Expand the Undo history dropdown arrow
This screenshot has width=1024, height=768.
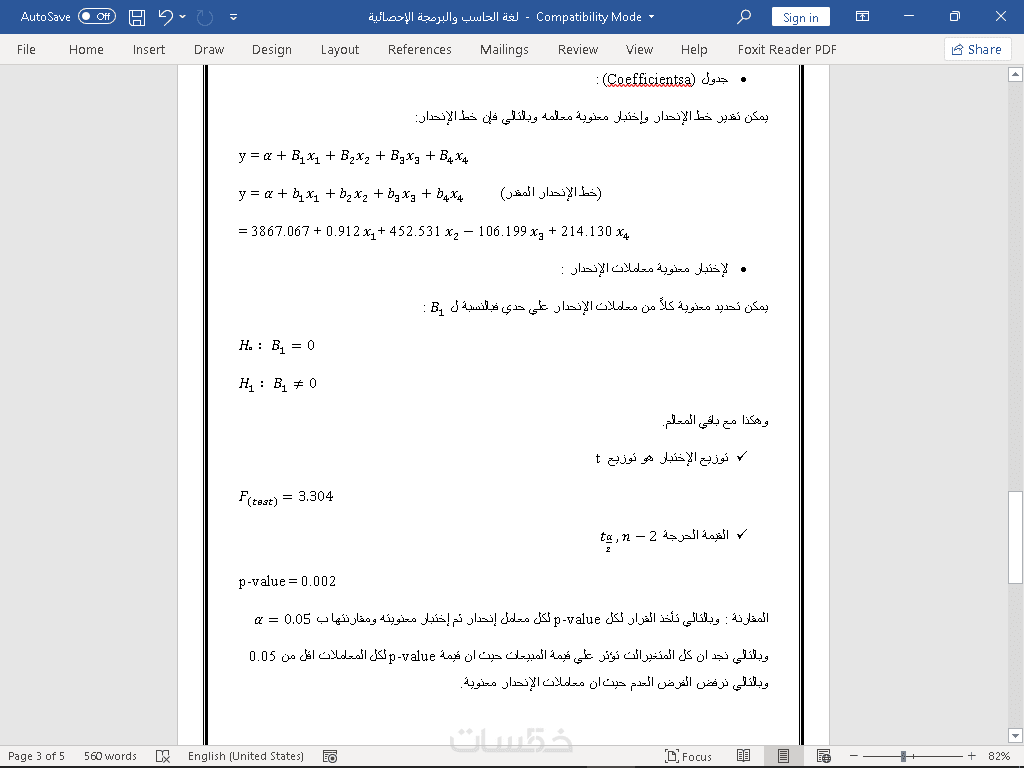point(183,17)
